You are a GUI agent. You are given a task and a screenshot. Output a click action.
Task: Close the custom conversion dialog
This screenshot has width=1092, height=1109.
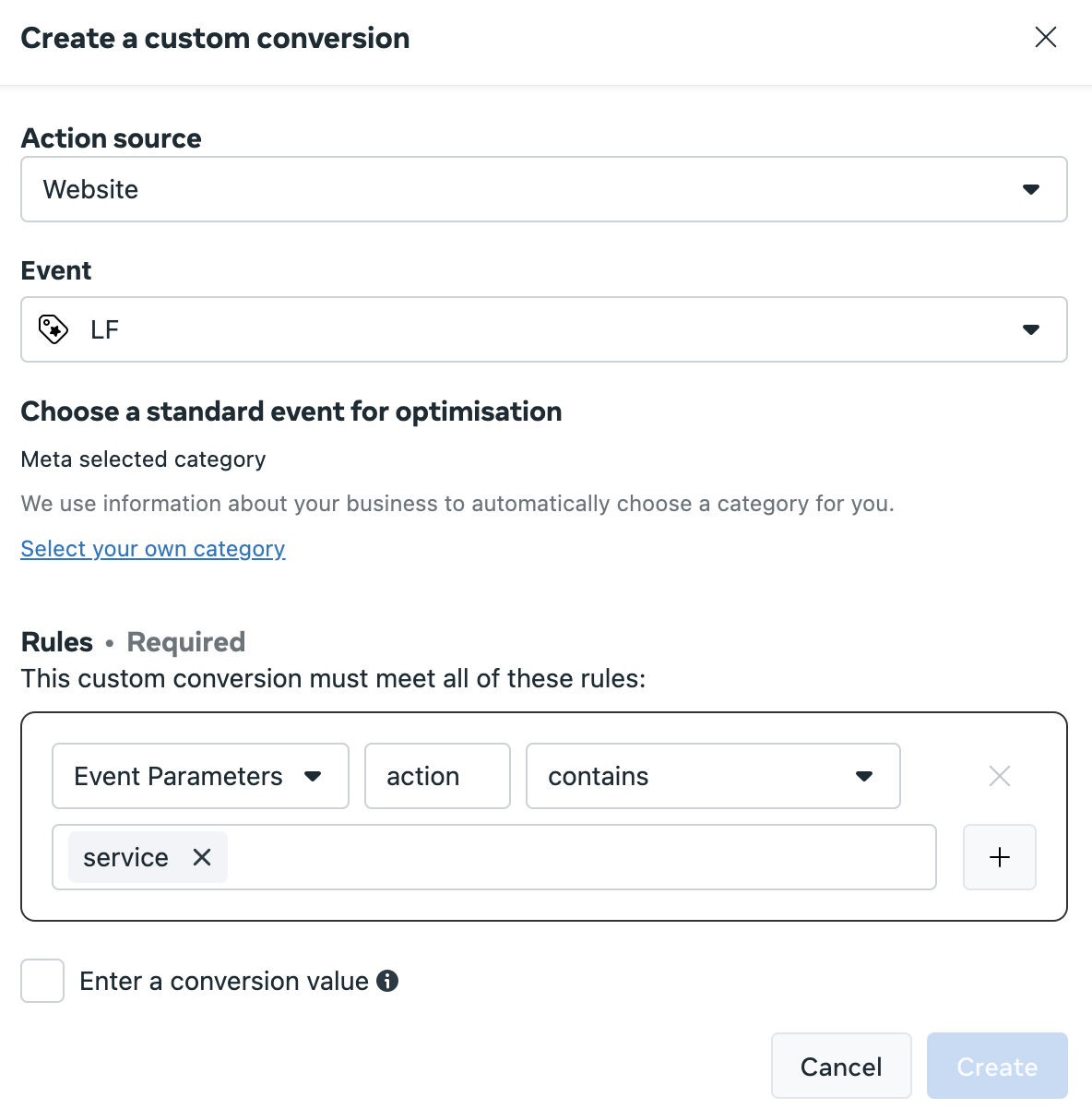1046,37
